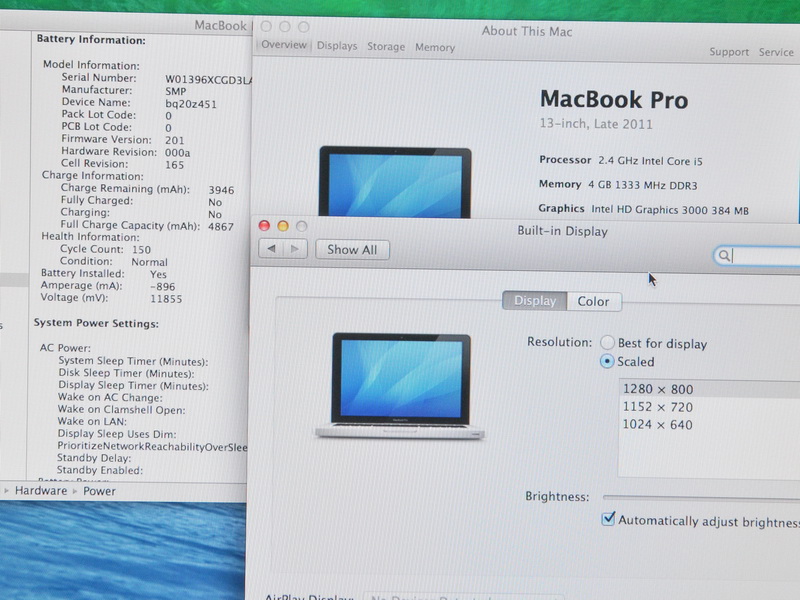Click Full Charge Capacity value 4867
Image resolution: width=800 pixels, height=600 pixels.
point(221,227)
